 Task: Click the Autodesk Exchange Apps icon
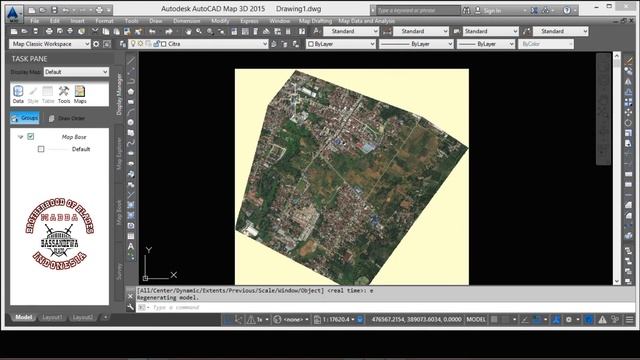coord(534,11)
